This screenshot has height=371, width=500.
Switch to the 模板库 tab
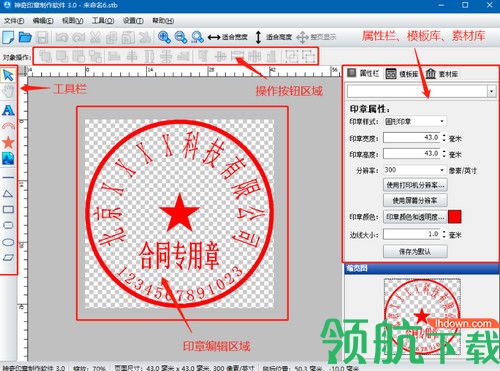(x=402, y=74)
